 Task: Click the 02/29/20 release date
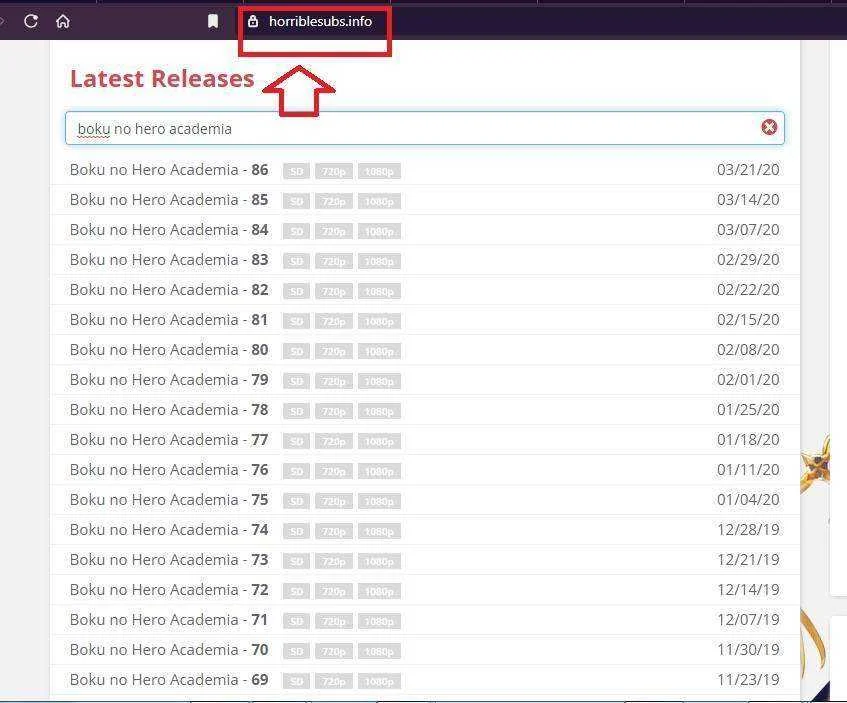[x=748, y=260]
